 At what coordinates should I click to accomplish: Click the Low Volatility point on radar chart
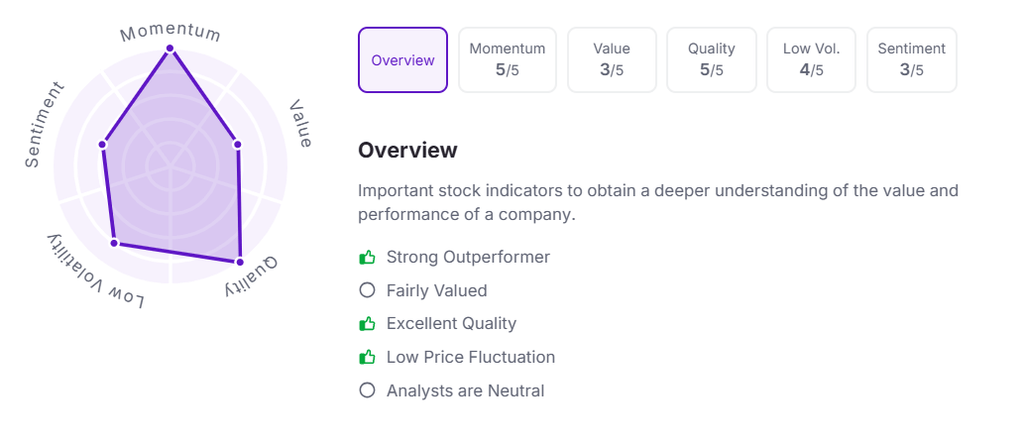coord(114,243)
